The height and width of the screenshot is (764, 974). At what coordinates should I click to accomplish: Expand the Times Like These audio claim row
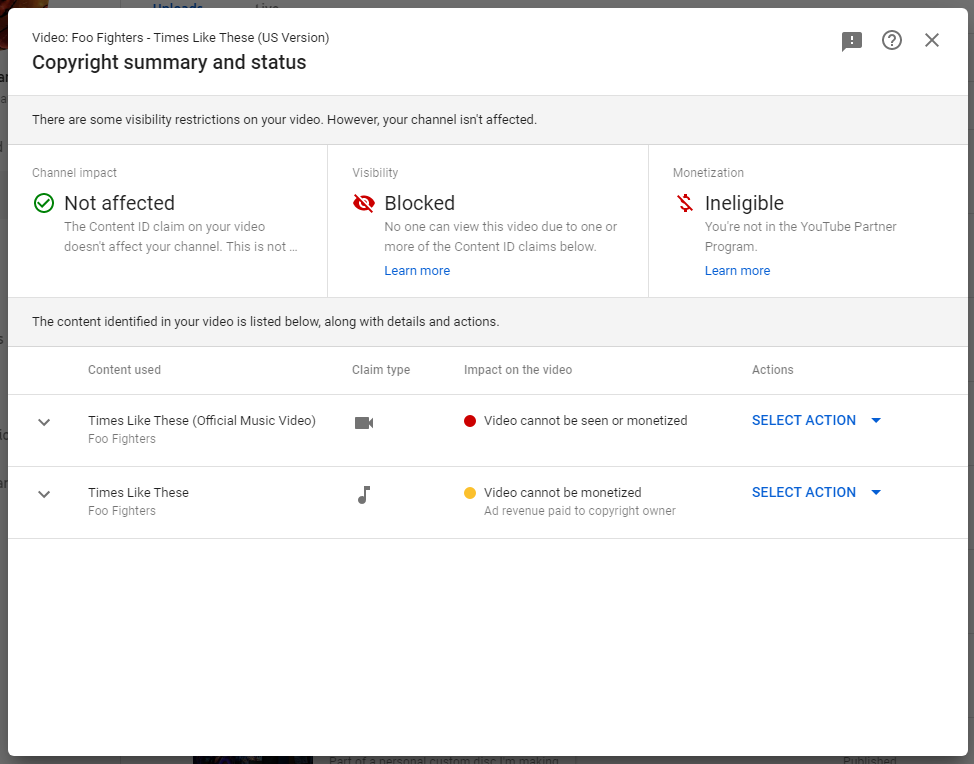44,494
